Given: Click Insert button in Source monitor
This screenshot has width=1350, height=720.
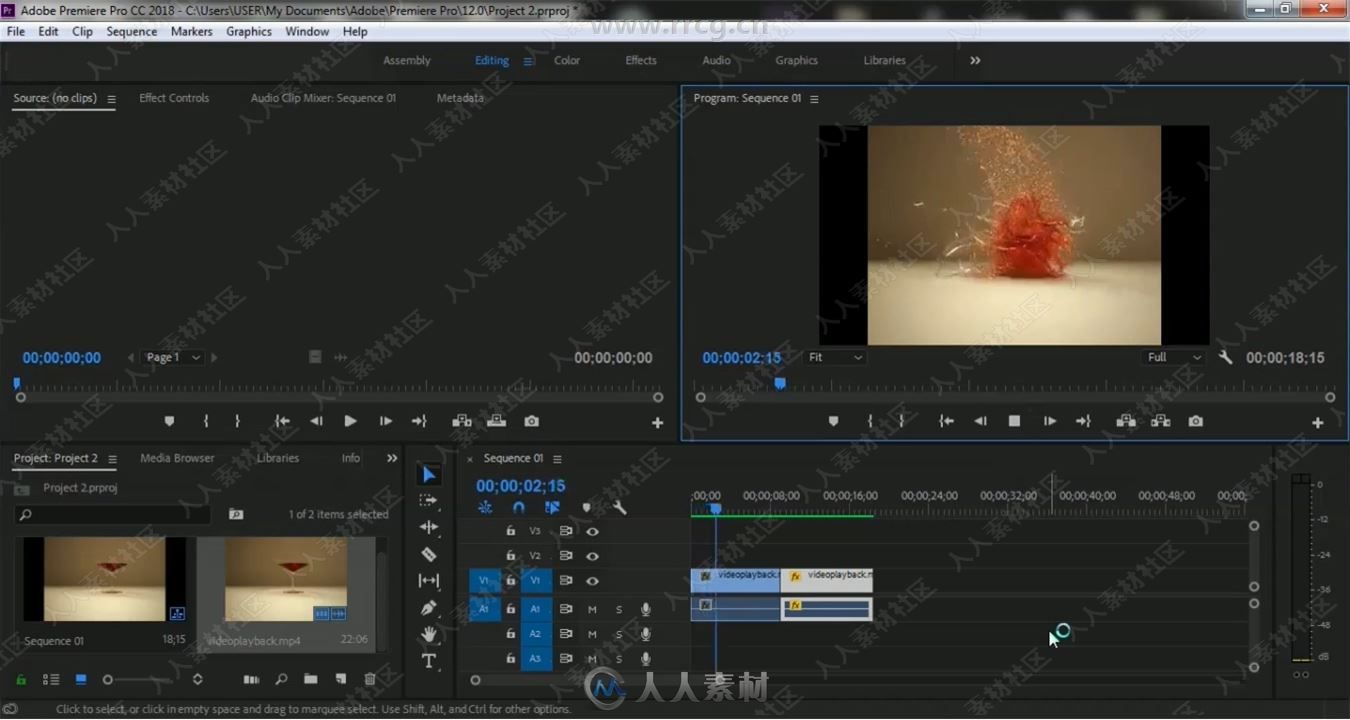Looking at the screenshot, I should 462,422.
